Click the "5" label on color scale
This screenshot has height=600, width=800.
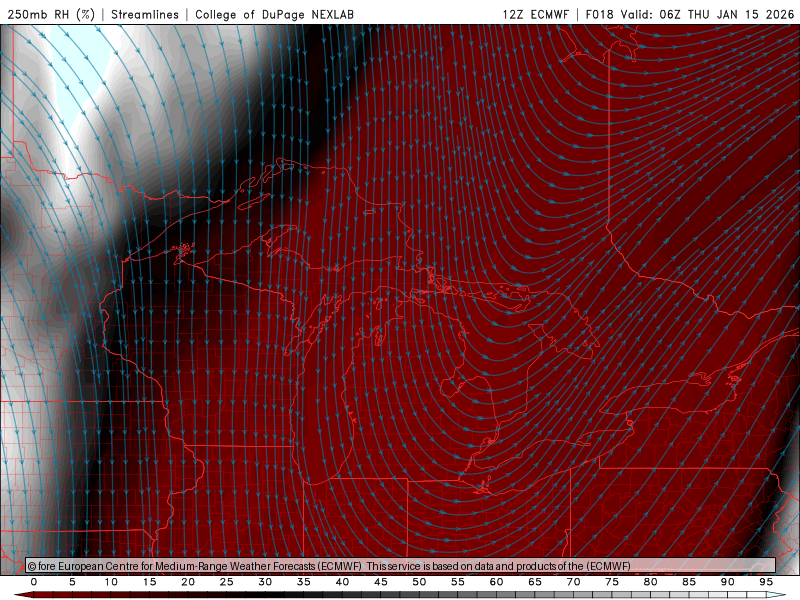coord(72,582)
